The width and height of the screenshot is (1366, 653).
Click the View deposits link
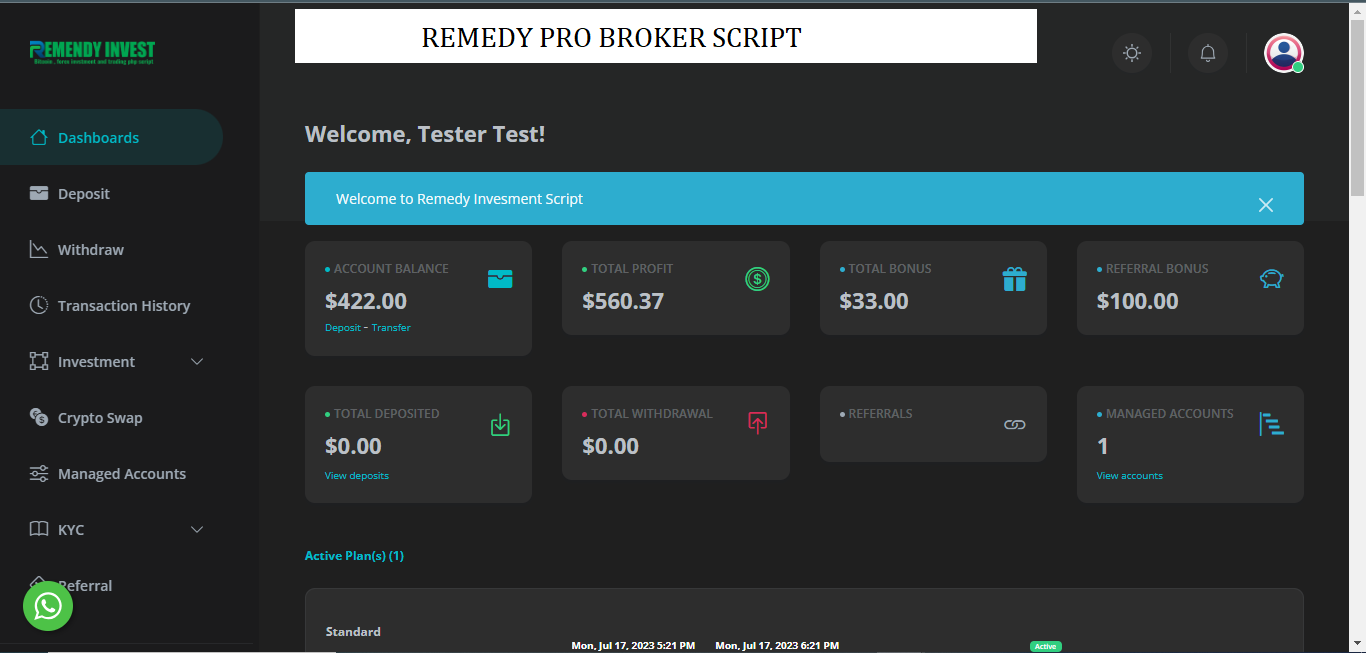point(356,476)
